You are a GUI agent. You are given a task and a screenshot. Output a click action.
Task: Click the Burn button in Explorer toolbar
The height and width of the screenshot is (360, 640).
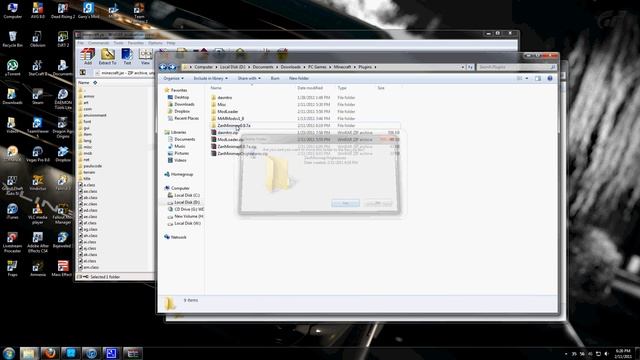[x=275, y=78]
